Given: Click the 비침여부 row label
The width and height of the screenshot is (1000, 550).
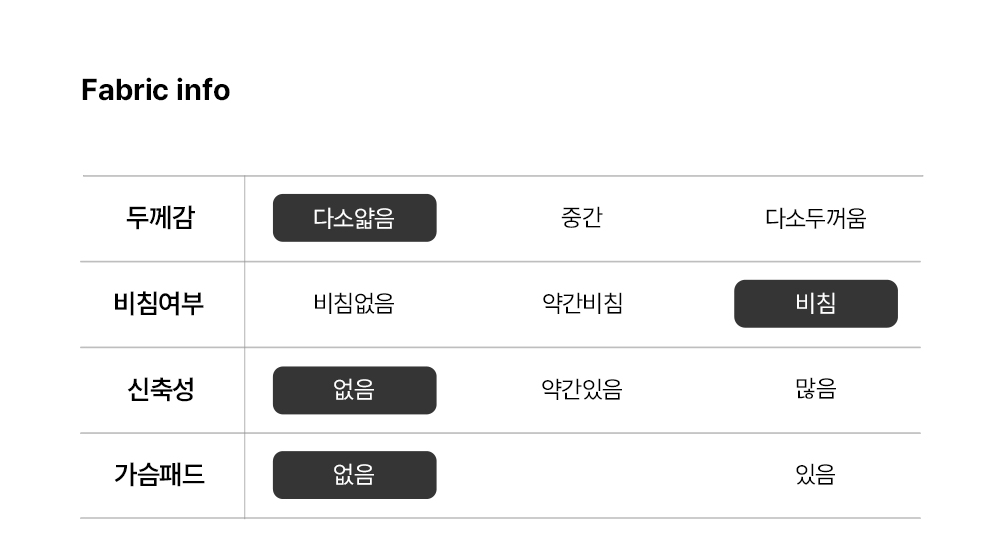Looking at the screenshot, I should pyautogui.click(x=159, y=304).
